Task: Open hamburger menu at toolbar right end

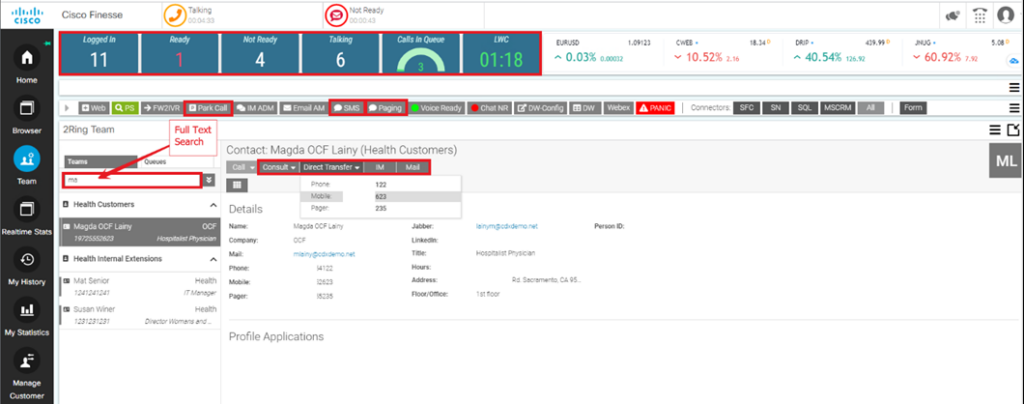Action: [x=1014, y=108]
